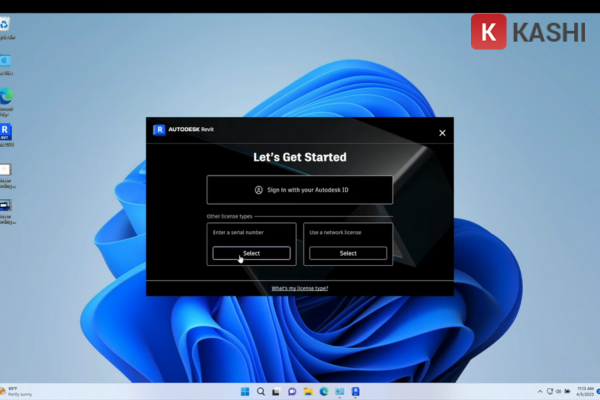Sign in with your Autodesk ID

pyautogui.click(x=300, y=190)
